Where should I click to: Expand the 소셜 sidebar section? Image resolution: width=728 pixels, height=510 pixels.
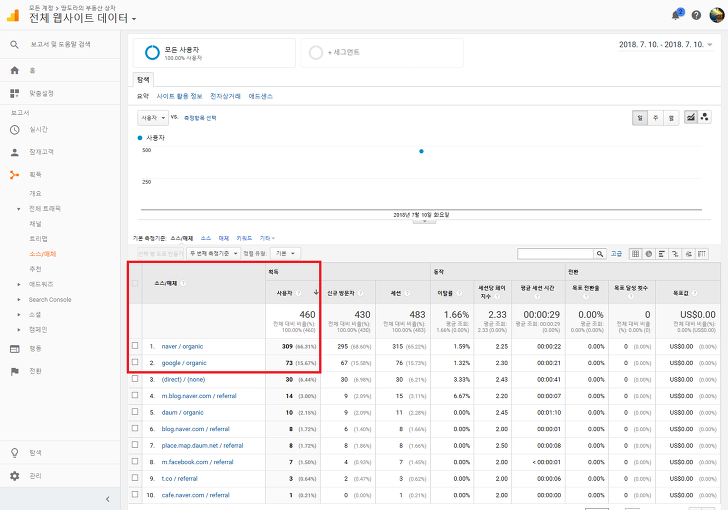pos(19,315)
